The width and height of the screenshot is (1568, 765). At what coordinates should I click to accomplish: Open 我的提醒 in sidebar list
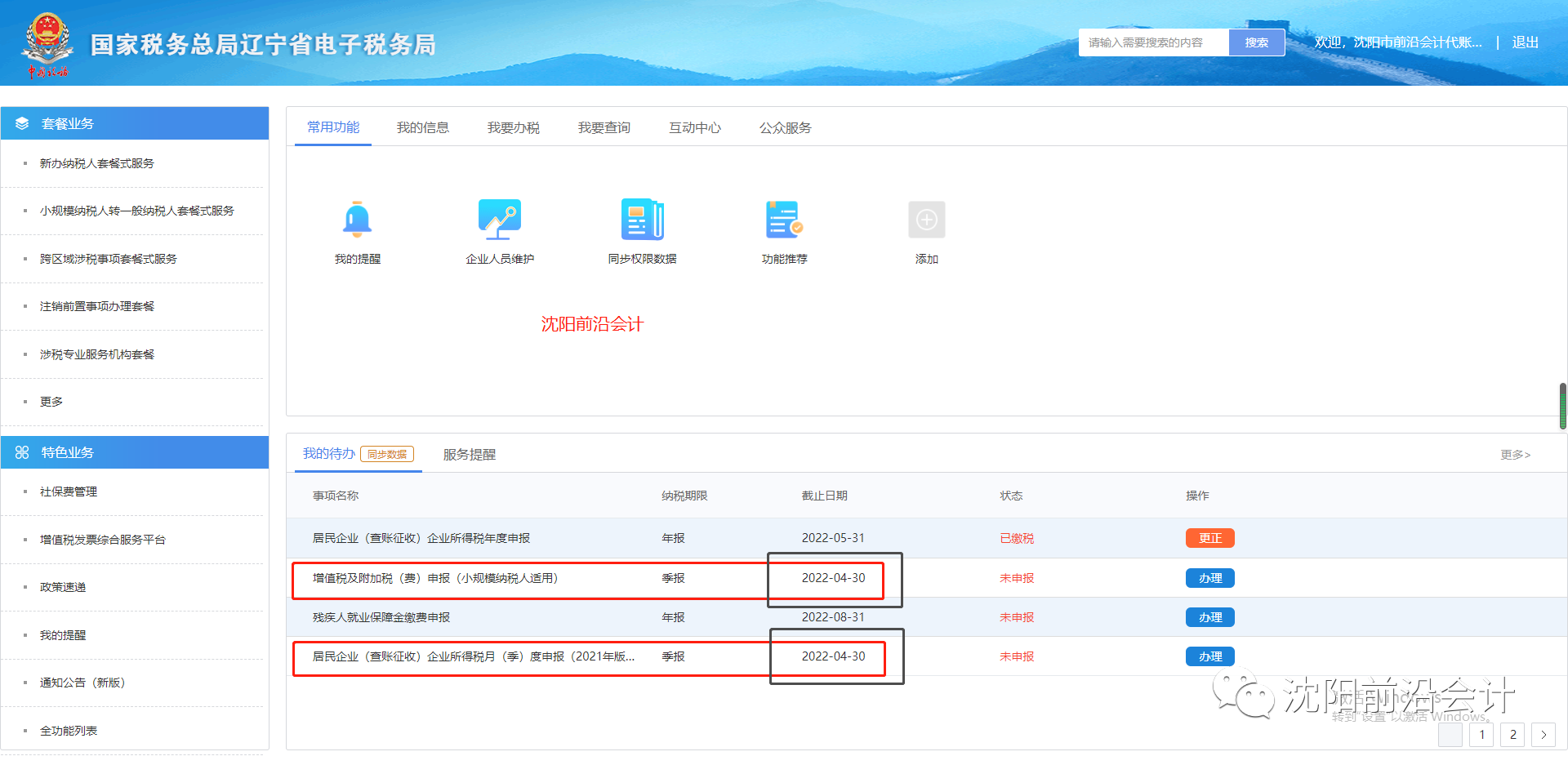[63, 635]
